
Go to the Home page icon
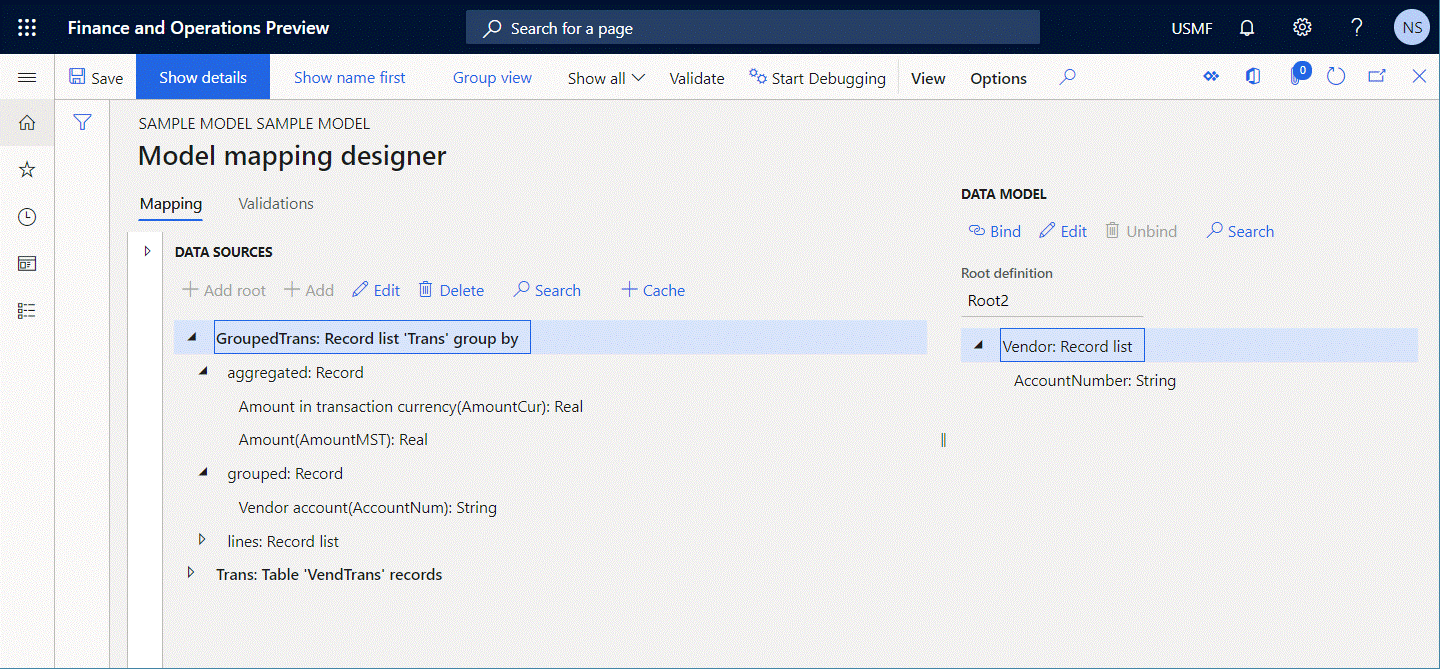coord(27,123)
